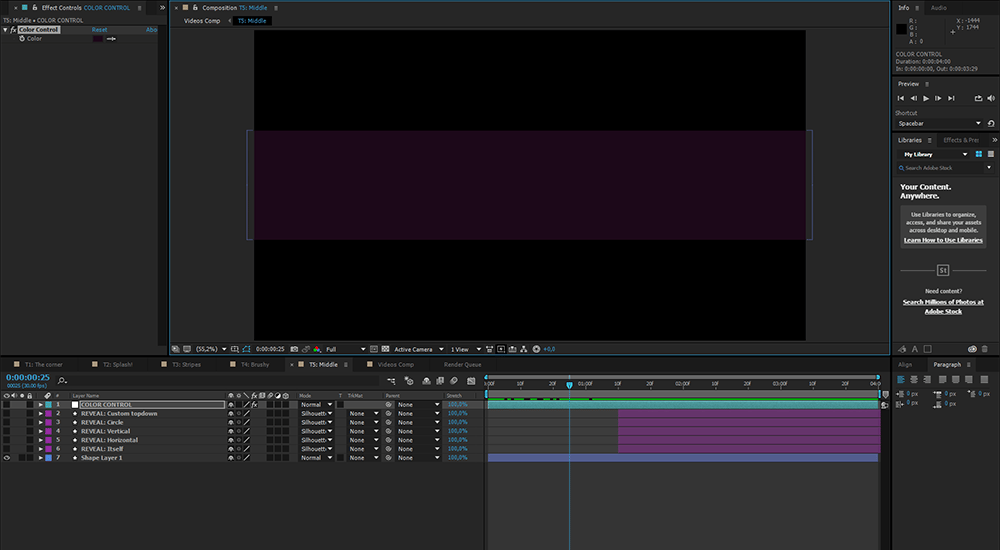
Task: Open blending mode dropdown for Shape Layer 1
Action: 316,457
